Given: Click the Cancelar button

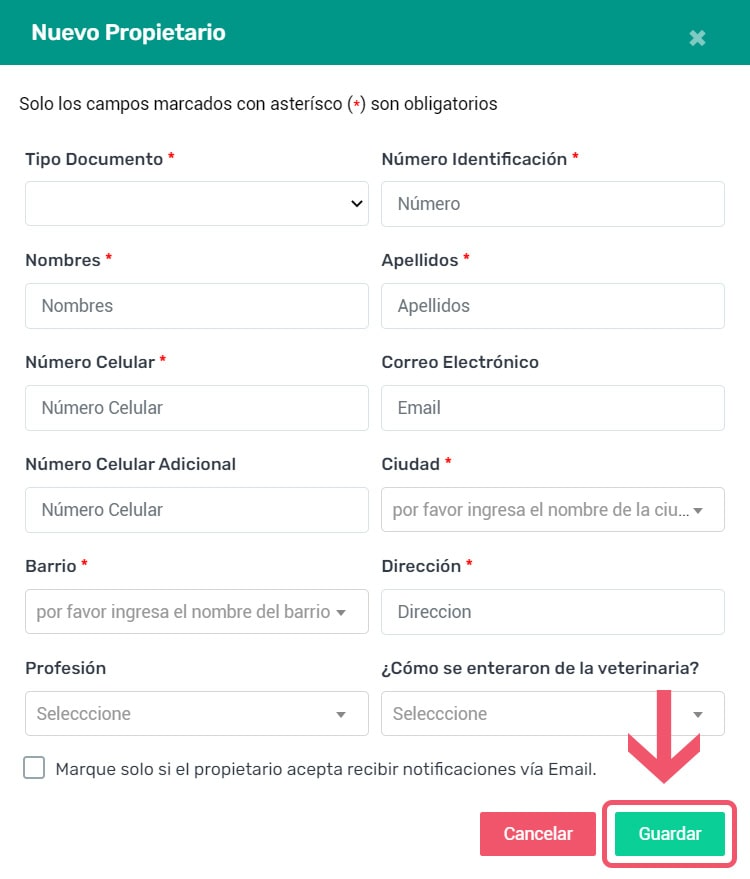Looking at the screenshot, I should 538,834.
